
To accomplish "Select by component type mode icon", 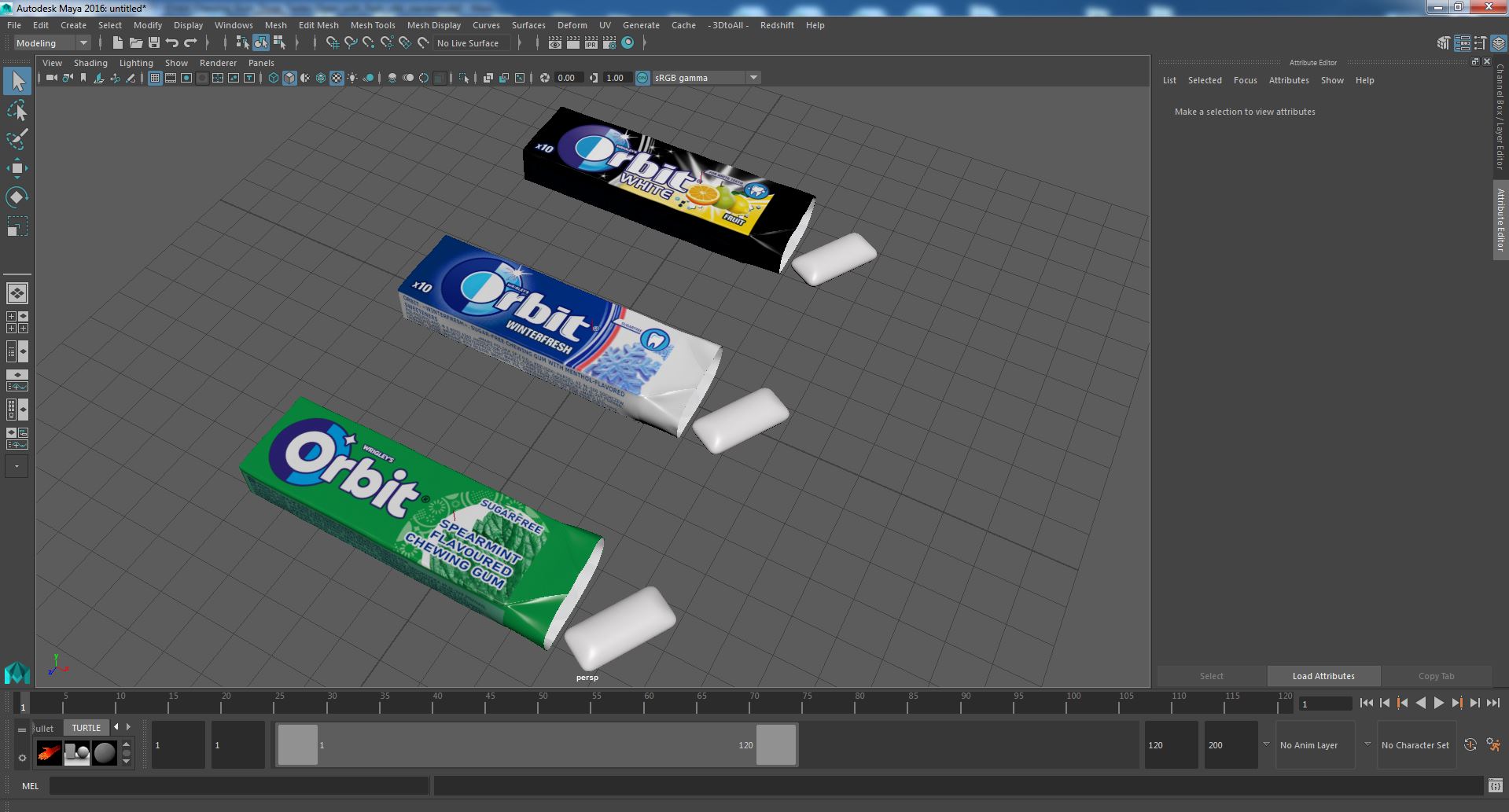I will [x=279, y=42].
